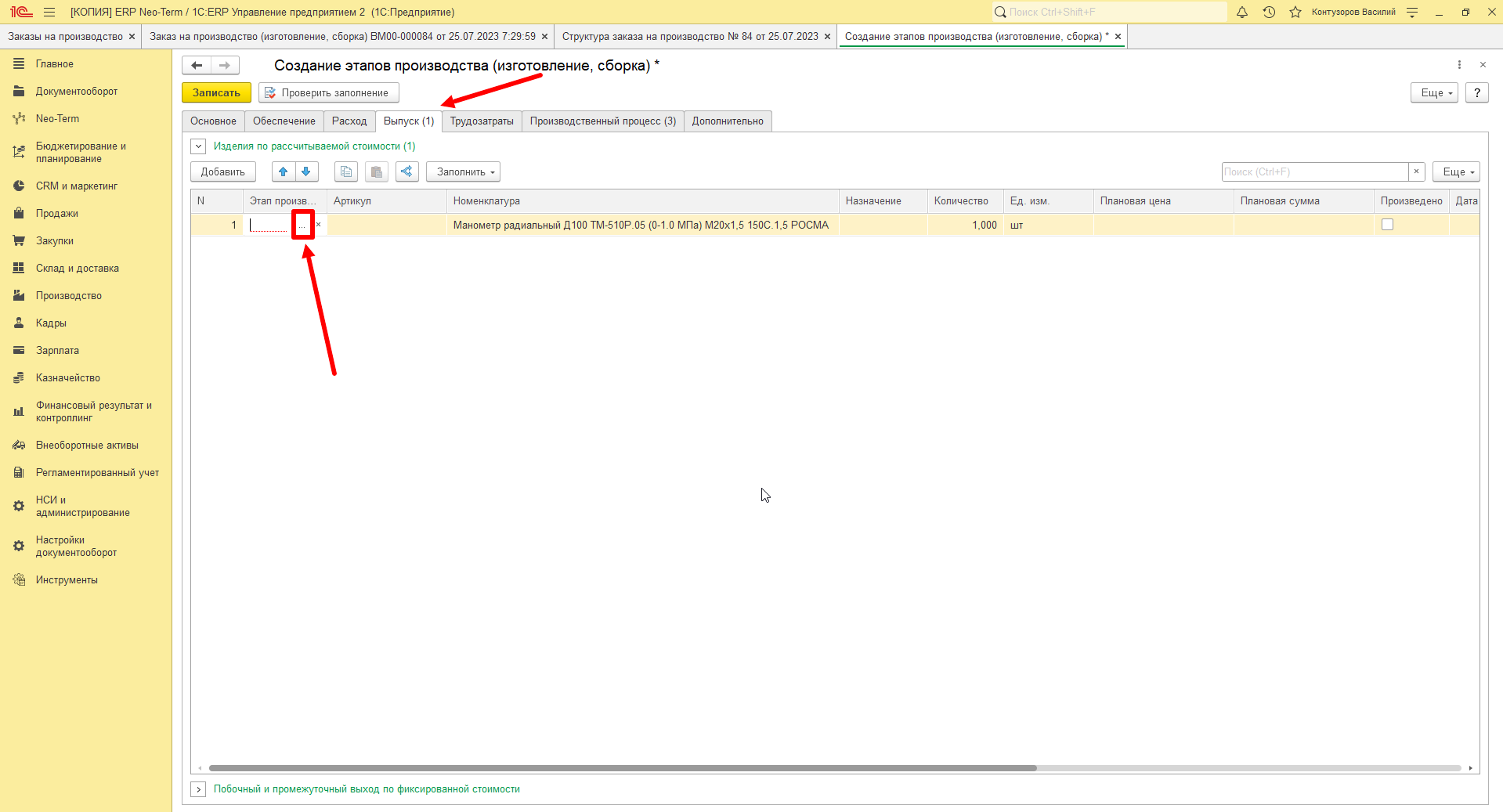Select the Манометр радиальный nomenclature cell

coord(641,225)
